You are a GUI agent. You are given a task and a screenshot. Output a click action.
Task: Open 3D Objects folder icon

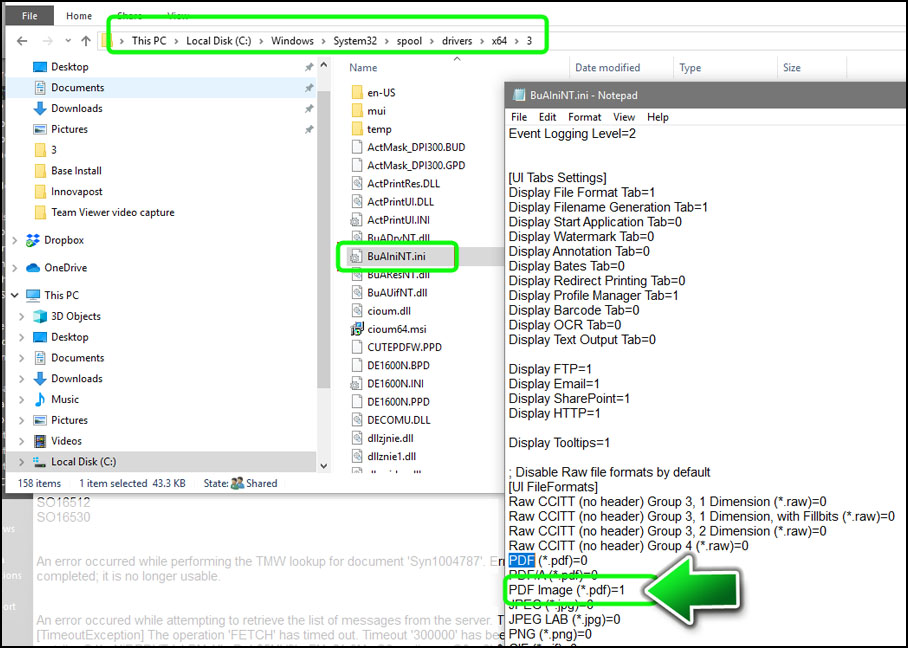coord(40,316)
